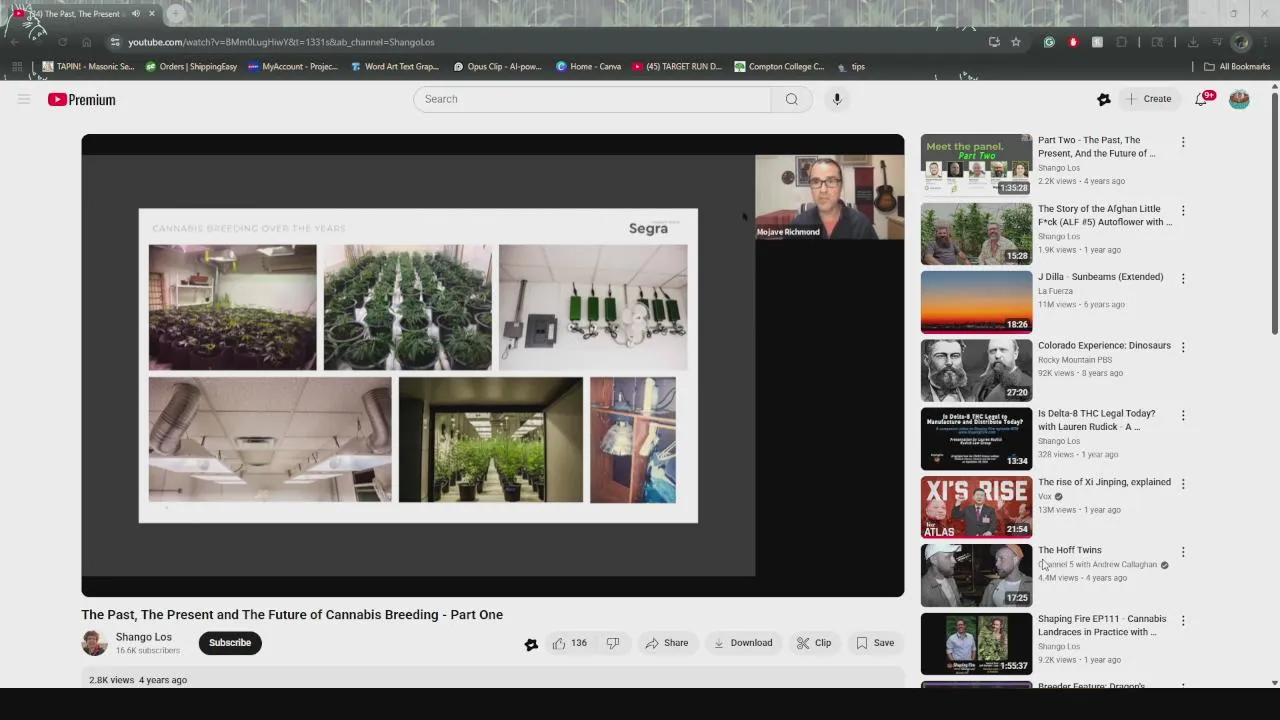Open options for Shaping Fire EP111 video
Screen dimensions: 1280x720
(1183, 621)
